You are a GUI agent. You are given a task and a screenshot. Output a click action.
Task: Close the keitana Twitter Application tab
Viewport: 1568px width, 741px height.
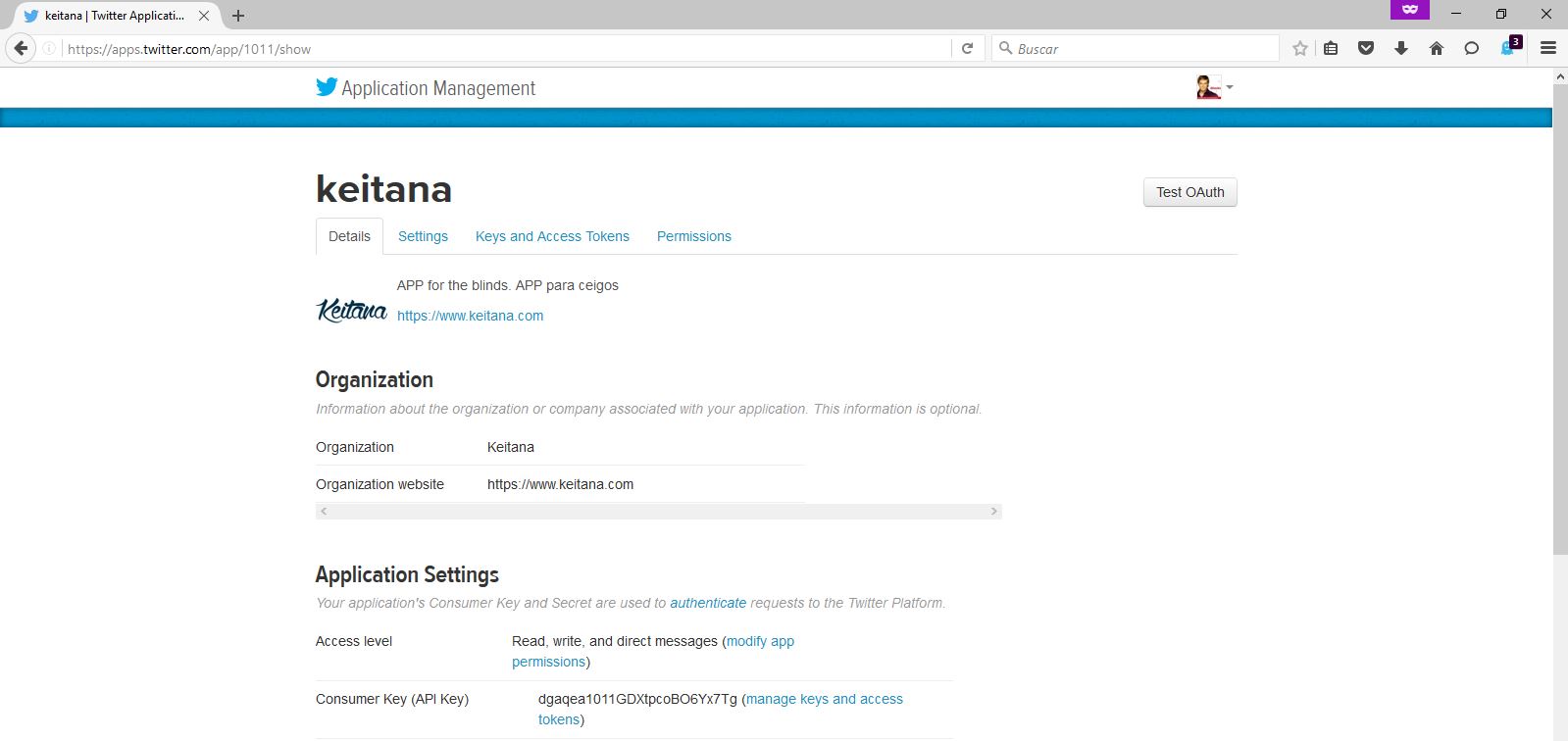tap(204, 16)
